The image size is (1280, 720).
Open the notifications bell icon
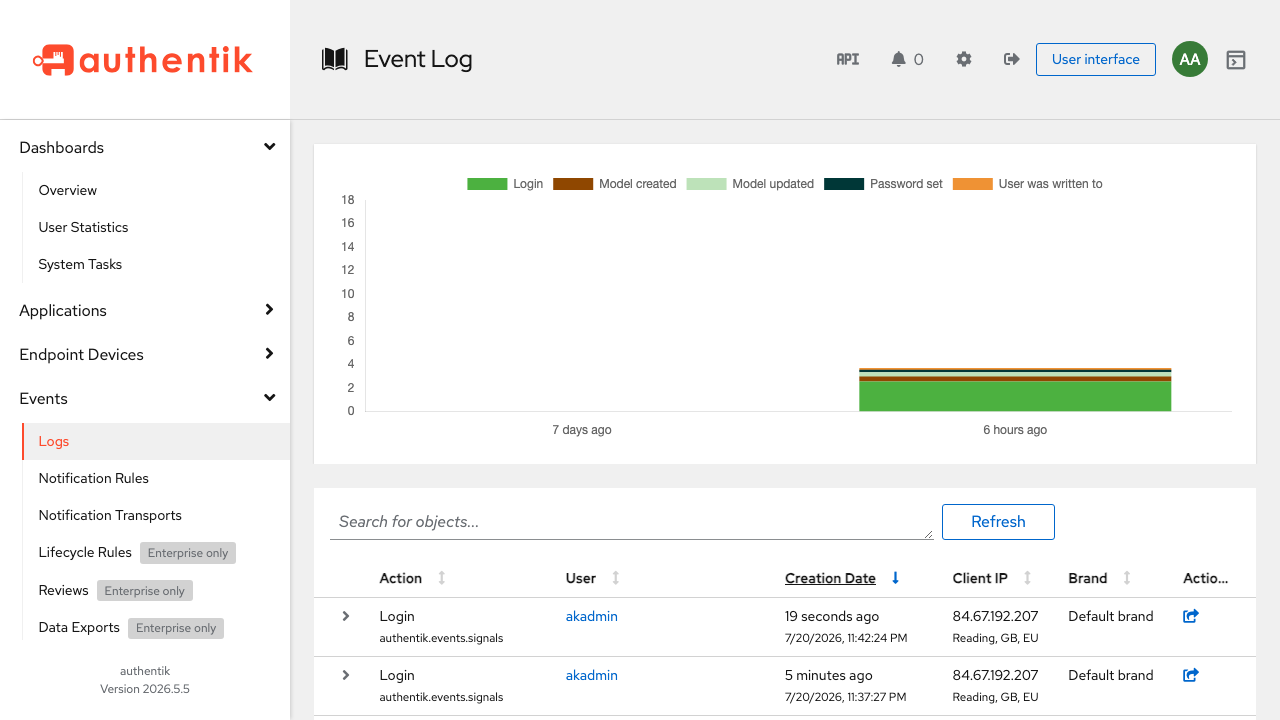pos(898,59)
